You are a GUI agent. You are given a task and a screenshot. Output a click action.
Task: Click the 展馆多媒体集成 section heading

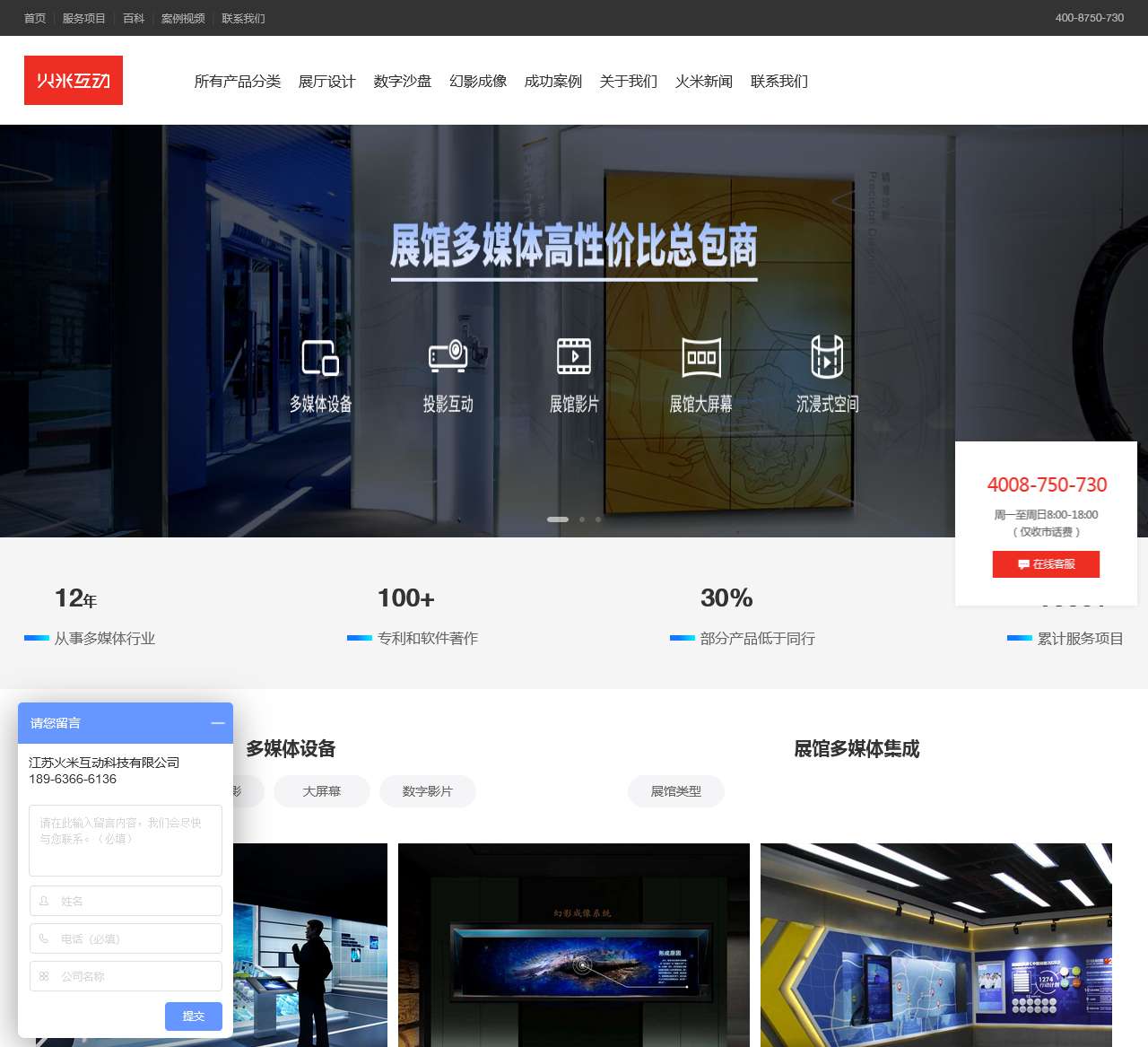(x=857, y=749)
